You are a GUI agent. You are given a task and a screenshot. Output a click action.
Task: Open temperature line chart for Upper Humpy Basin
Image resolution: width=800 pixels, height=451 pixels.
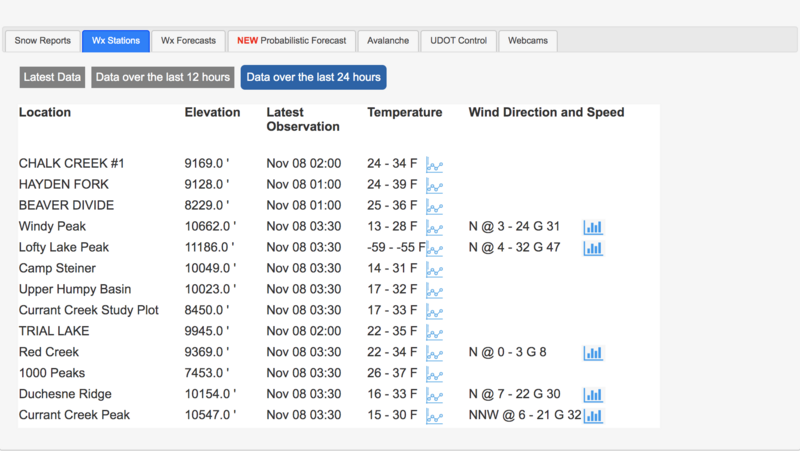coord(434,290)
